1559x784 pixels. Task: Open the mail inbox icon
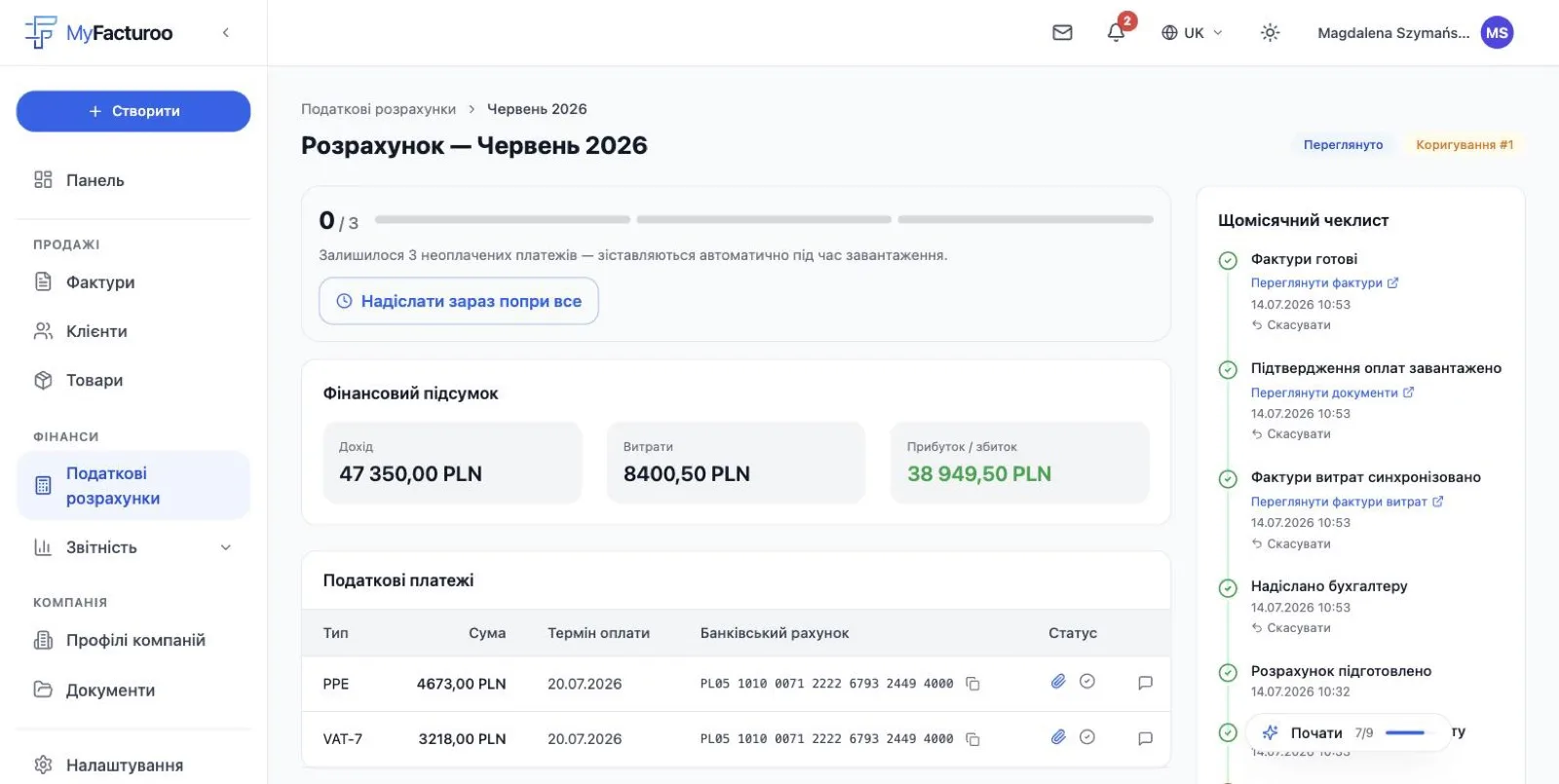[1062, 33]
